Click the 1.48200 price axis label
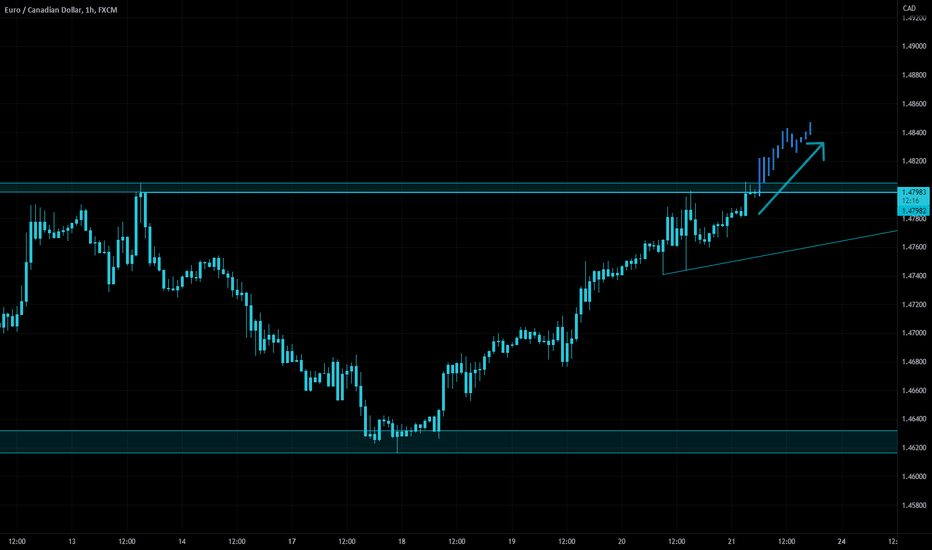Viewport: 932px width, 550px height. [x=914, y=161]
